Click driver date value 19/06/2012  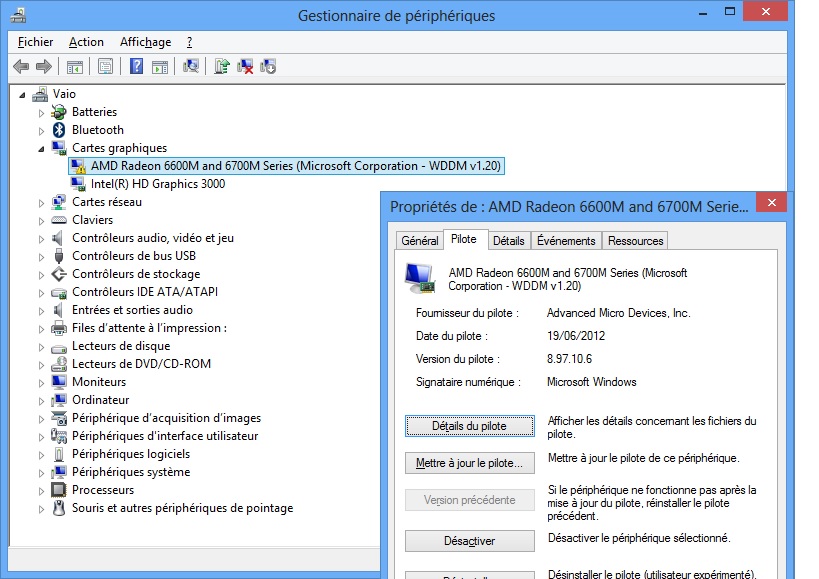(x=576, y=336)
